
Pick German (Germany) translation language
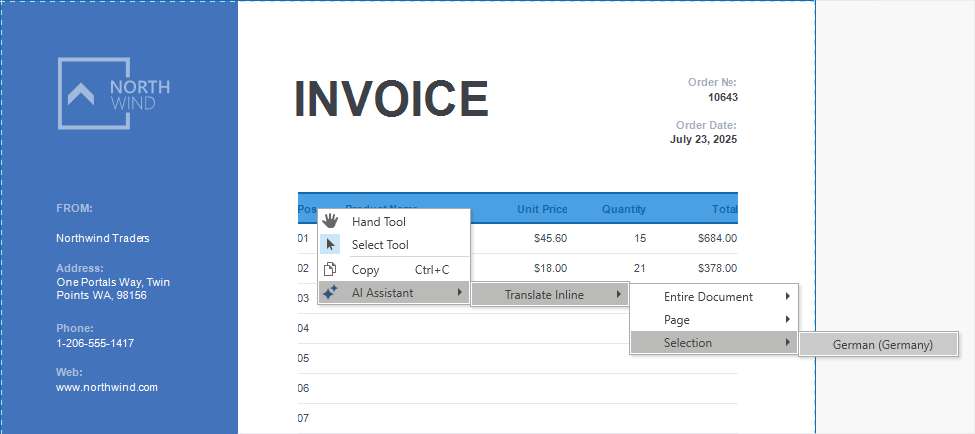point(882,344)
